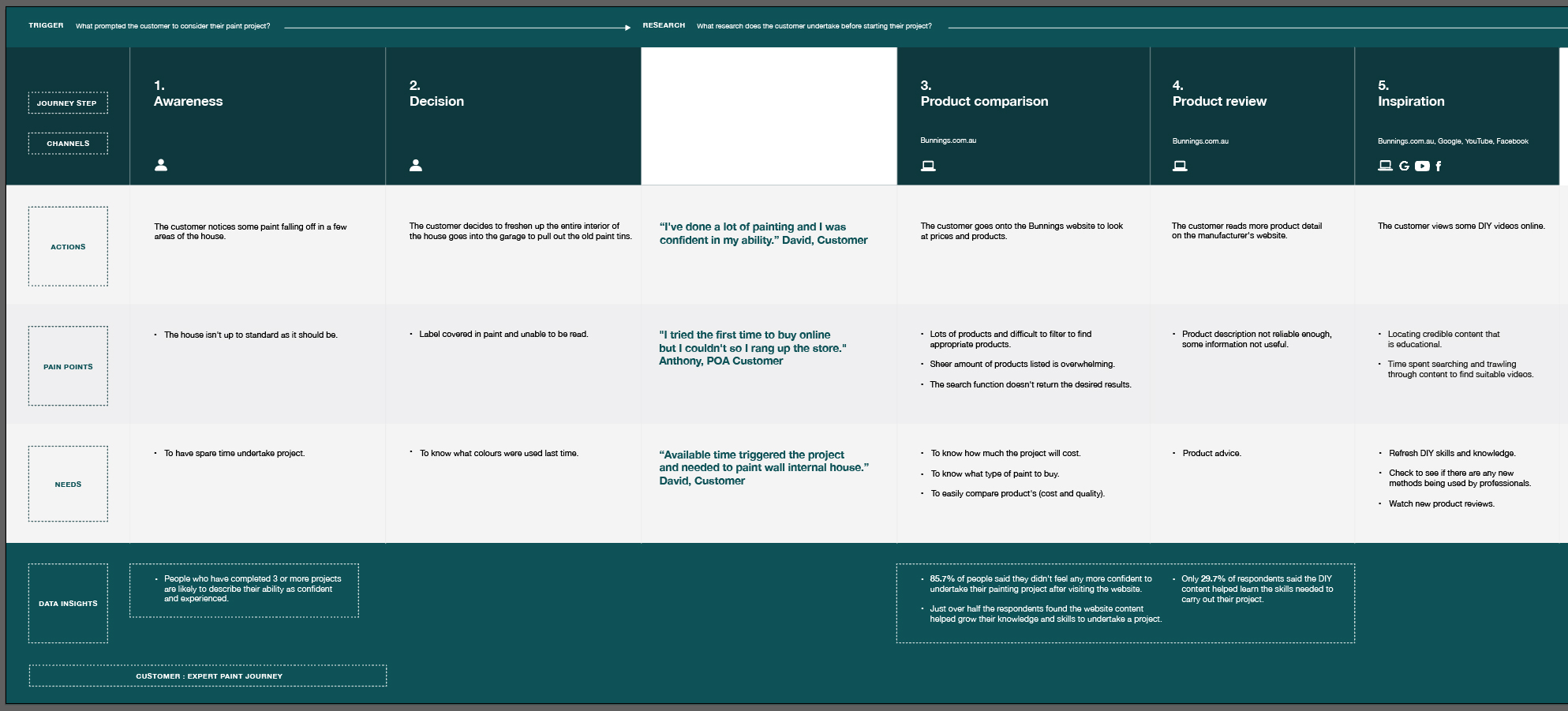This screenshot has width=1568, height=711.
Task: Click the "2. Decision" step heading
Action: [436, 93]
